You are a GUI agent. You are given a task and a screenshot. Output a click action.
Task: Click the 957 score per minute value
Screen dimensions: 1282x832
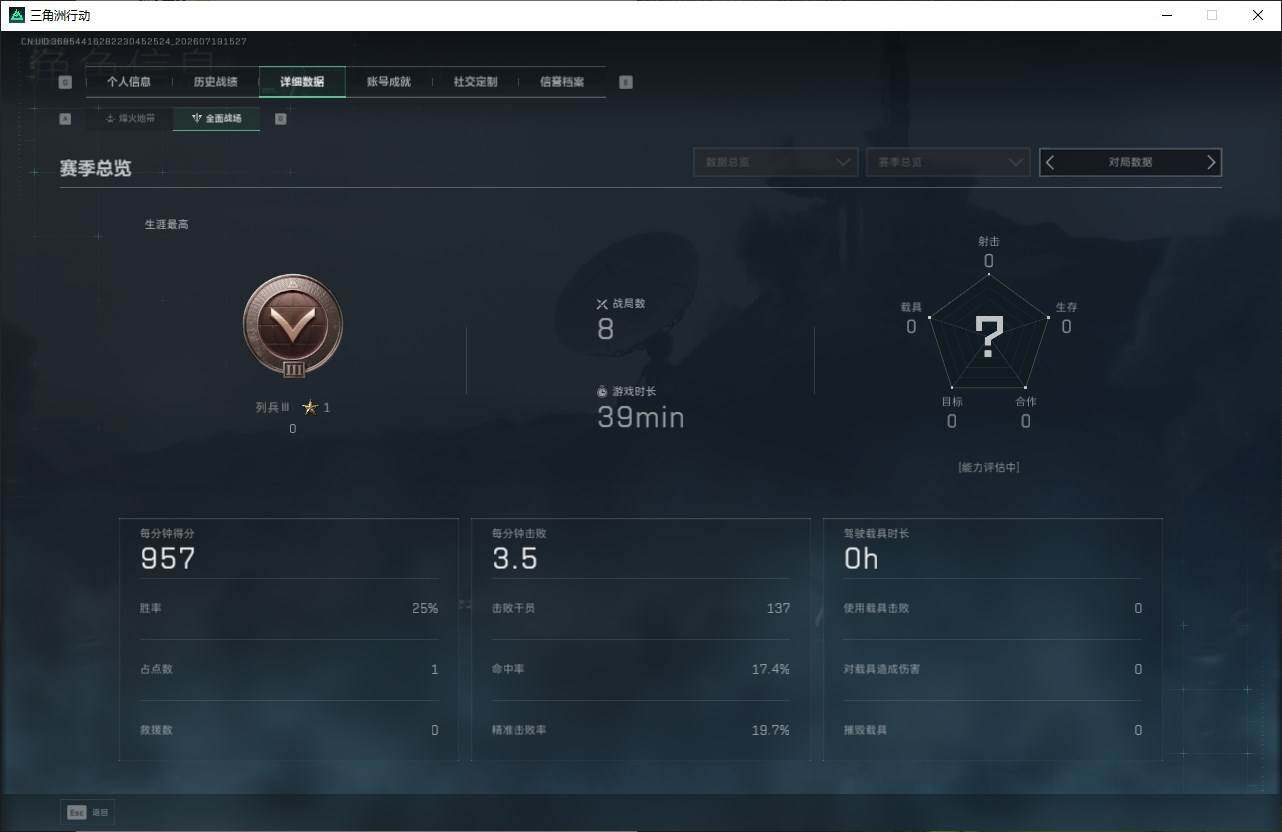pyautogui.click(x=168, y=559)
